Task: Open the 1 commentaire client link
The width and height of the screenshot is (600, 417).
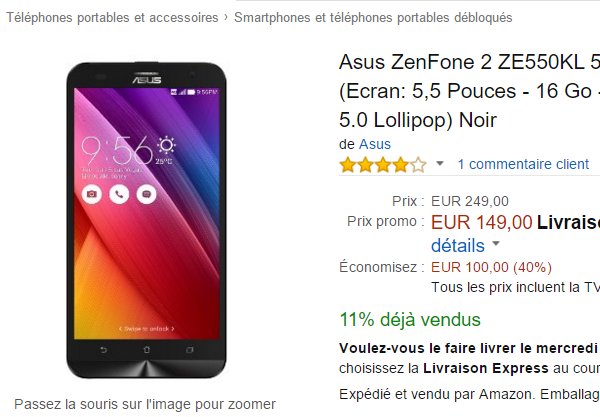Action: [x=523, y=164]
